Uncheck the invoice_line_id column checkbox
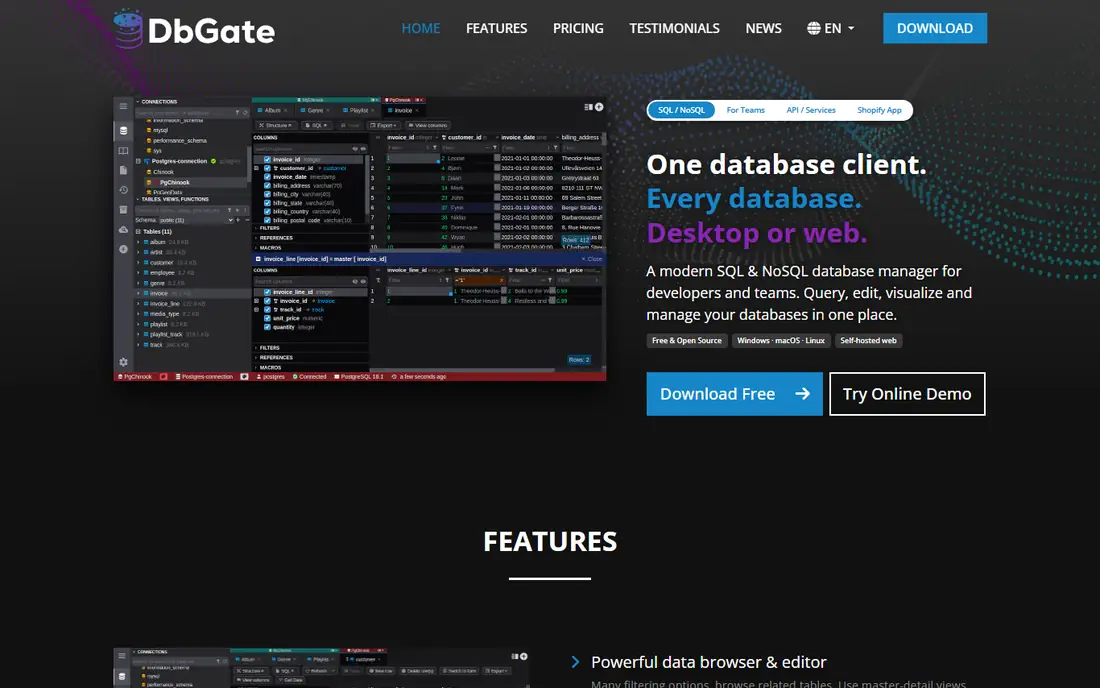Image resolution: width=1100 pixels, height=688 pixels. (x=267, y=292)
